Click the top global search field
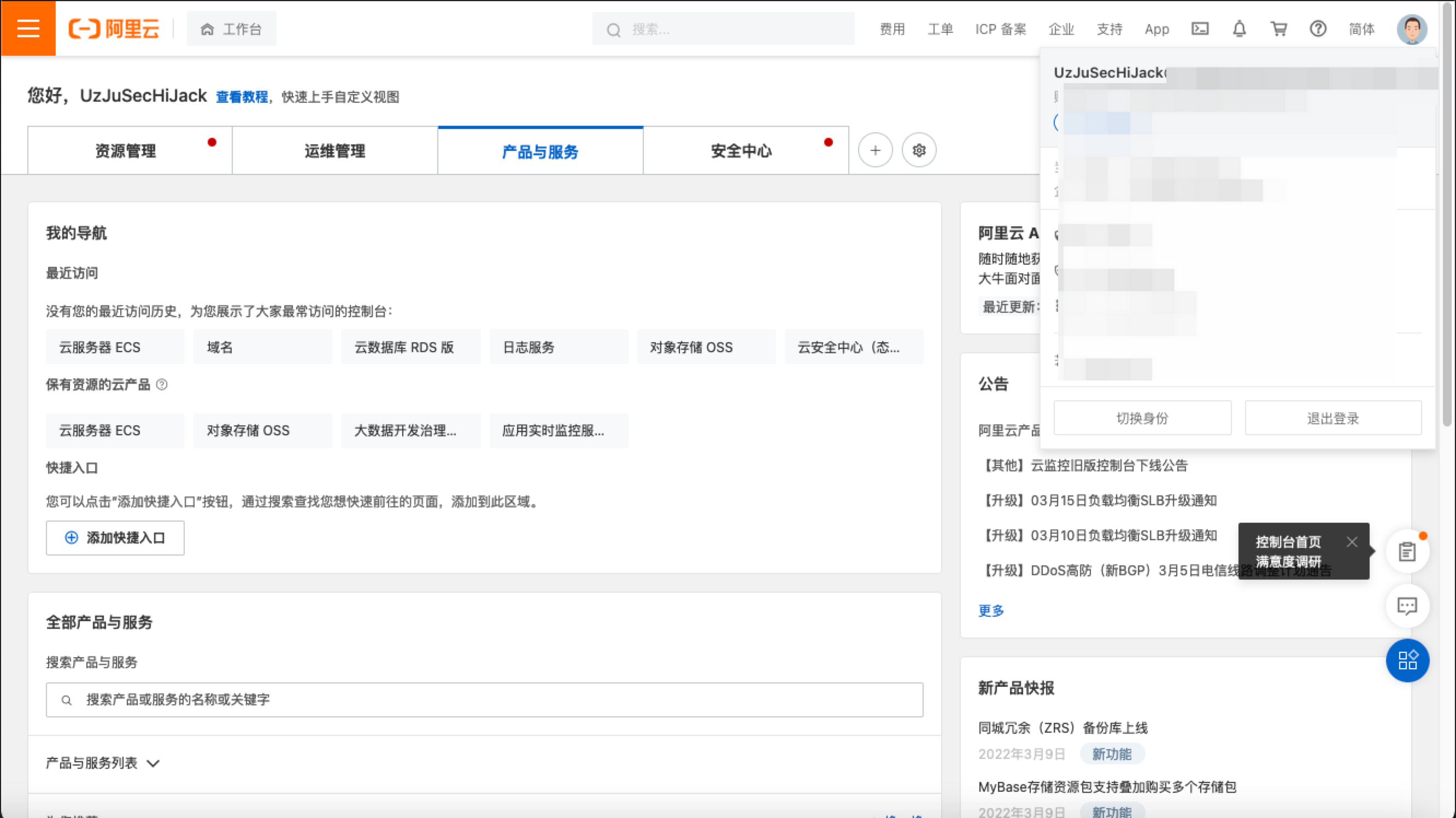 tap(723, 29)
